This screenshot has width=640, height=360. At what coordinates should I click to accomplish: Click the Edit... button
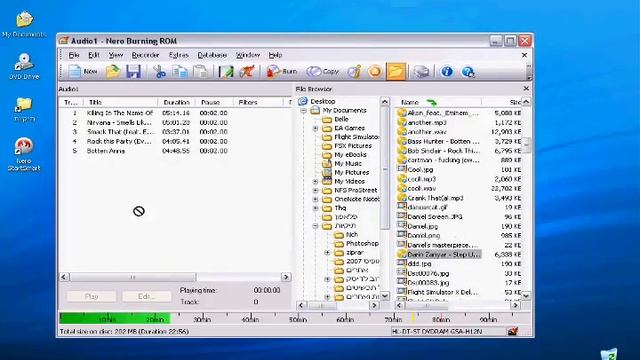click(147, 296)
